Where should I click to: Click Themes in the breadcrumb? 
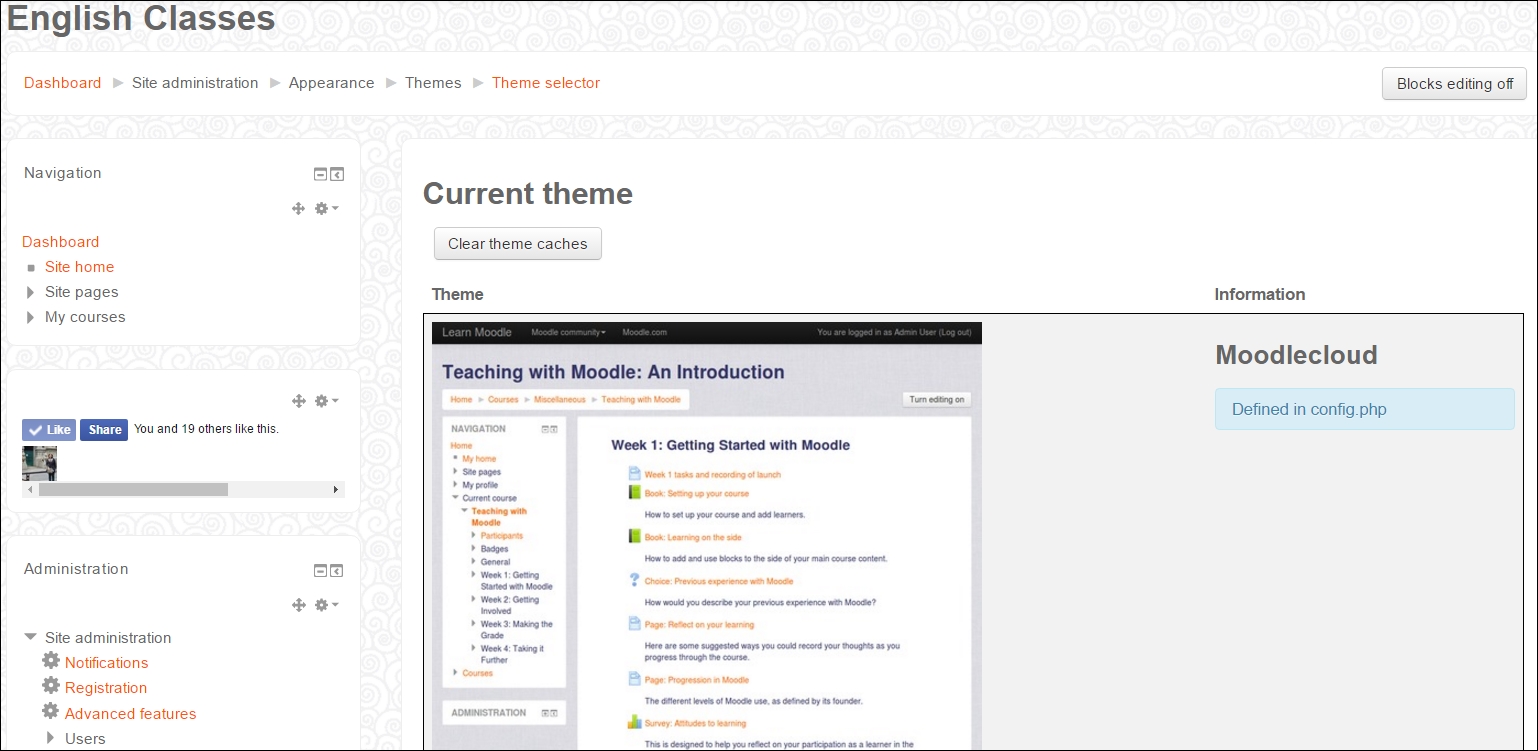[x=433, y=83]
